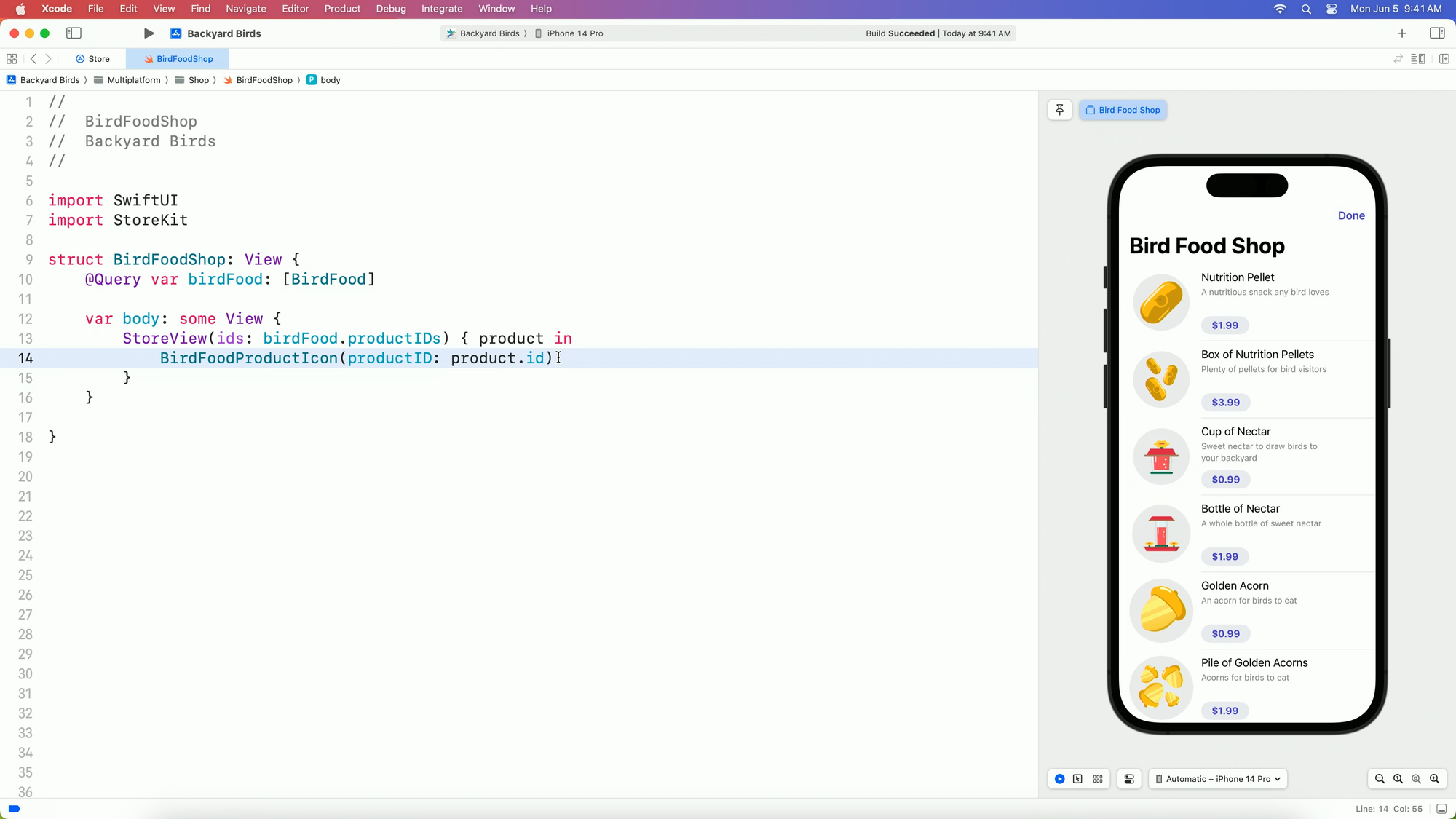Screen dimensions: 1456x819
Task: Tap the $3.99 price button
Action: tap(1225, 403)
